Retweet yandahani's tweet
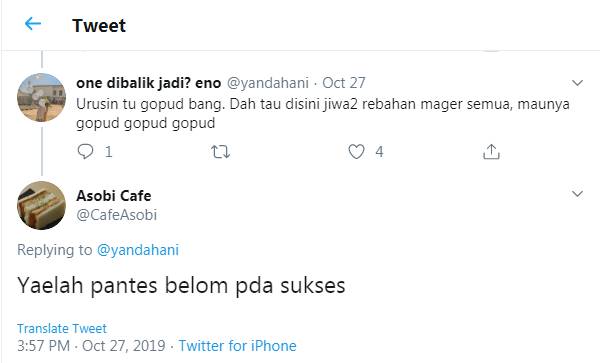Viewport: 600px width, 363px height. point(220,152)
